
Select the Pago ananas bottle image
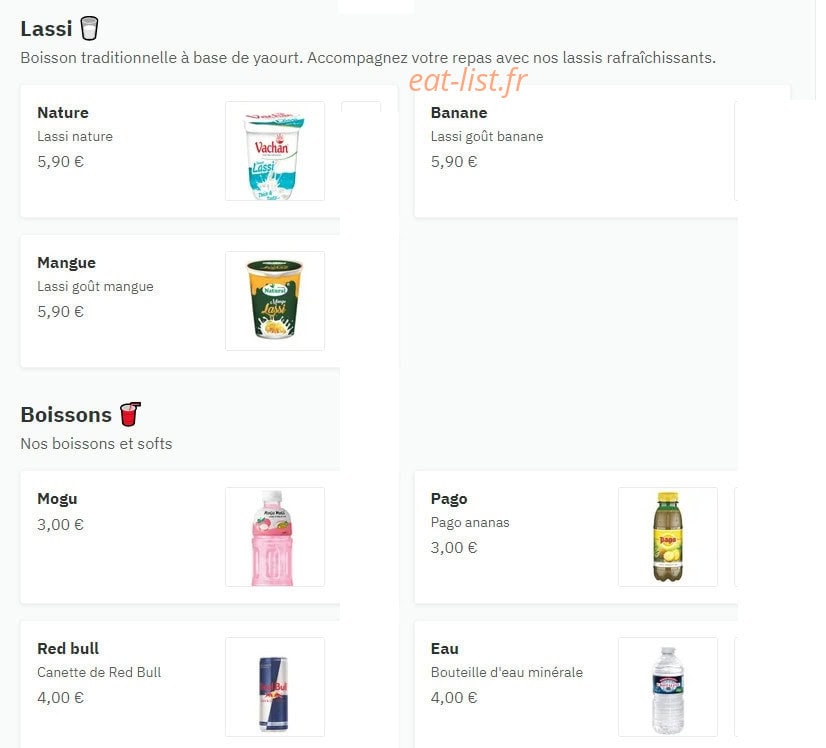tap(668, 537)
